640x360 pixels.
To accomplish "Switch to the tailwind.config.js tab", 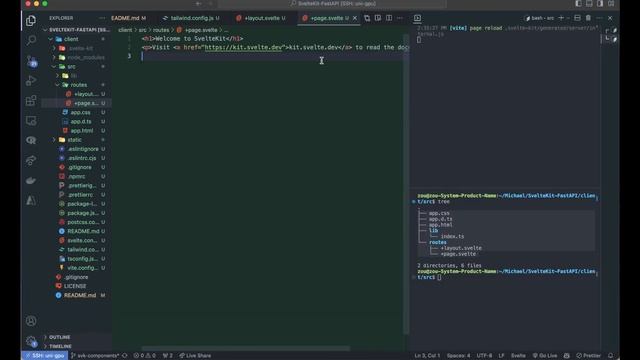I will click(x=192, y=18).
